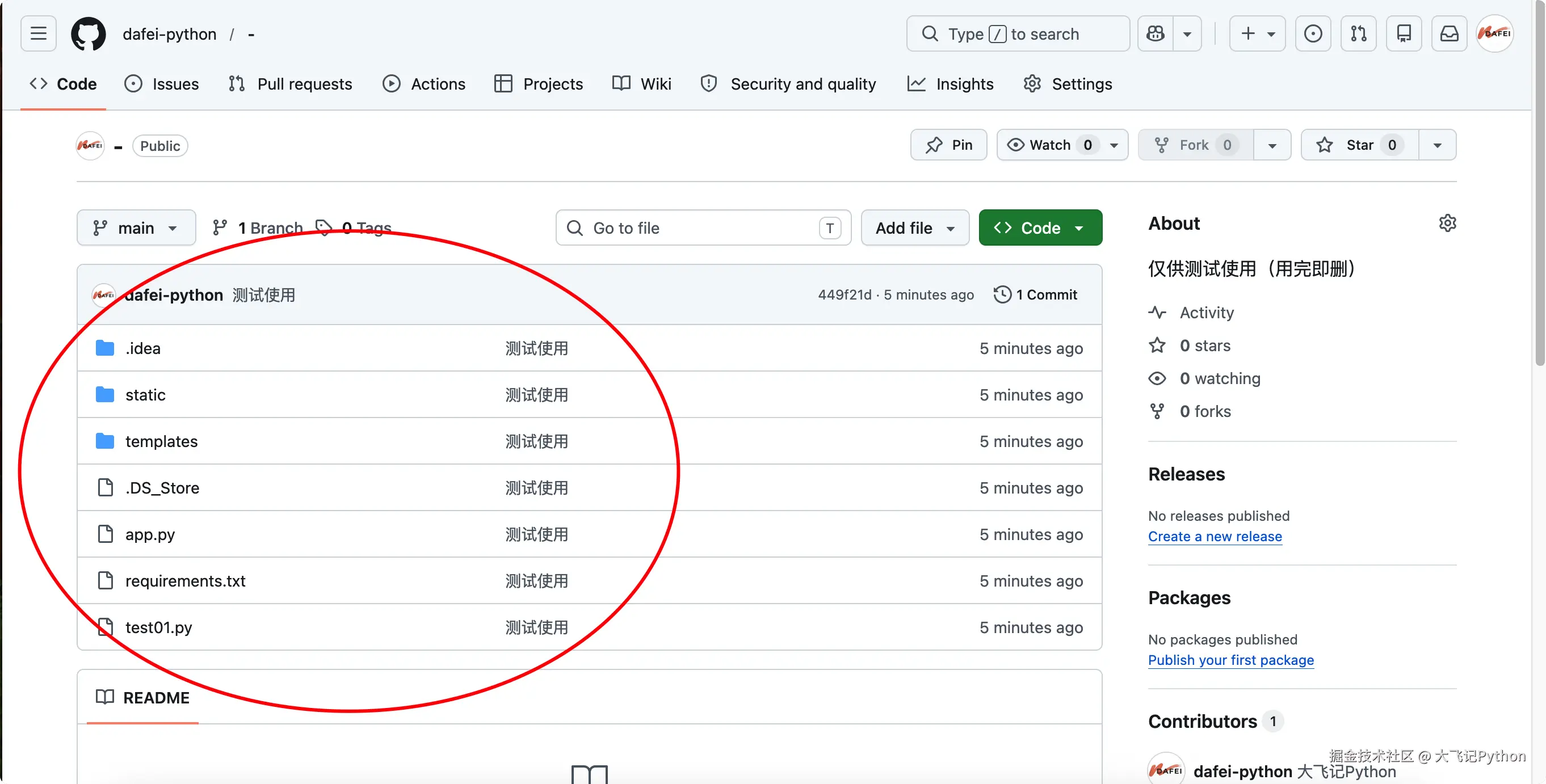This screenshot has height=784, width=1546.
Task: Select the README tab
Action: [x=143, y=697]
